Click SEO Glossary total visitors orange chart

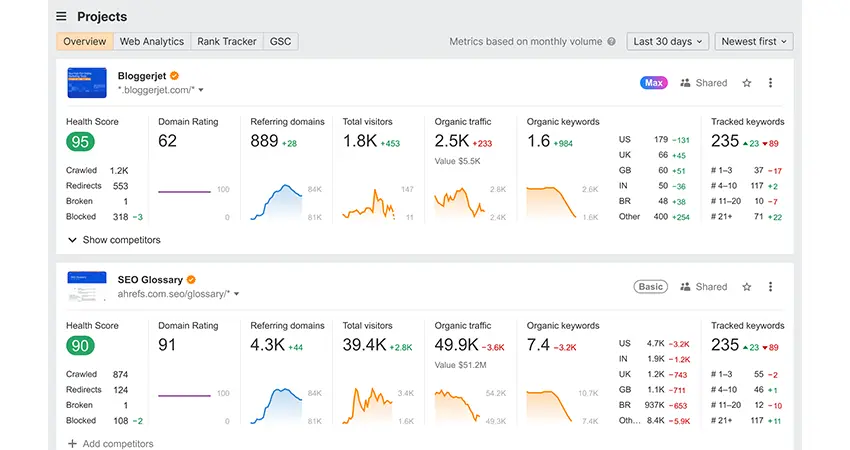[368, 406]
